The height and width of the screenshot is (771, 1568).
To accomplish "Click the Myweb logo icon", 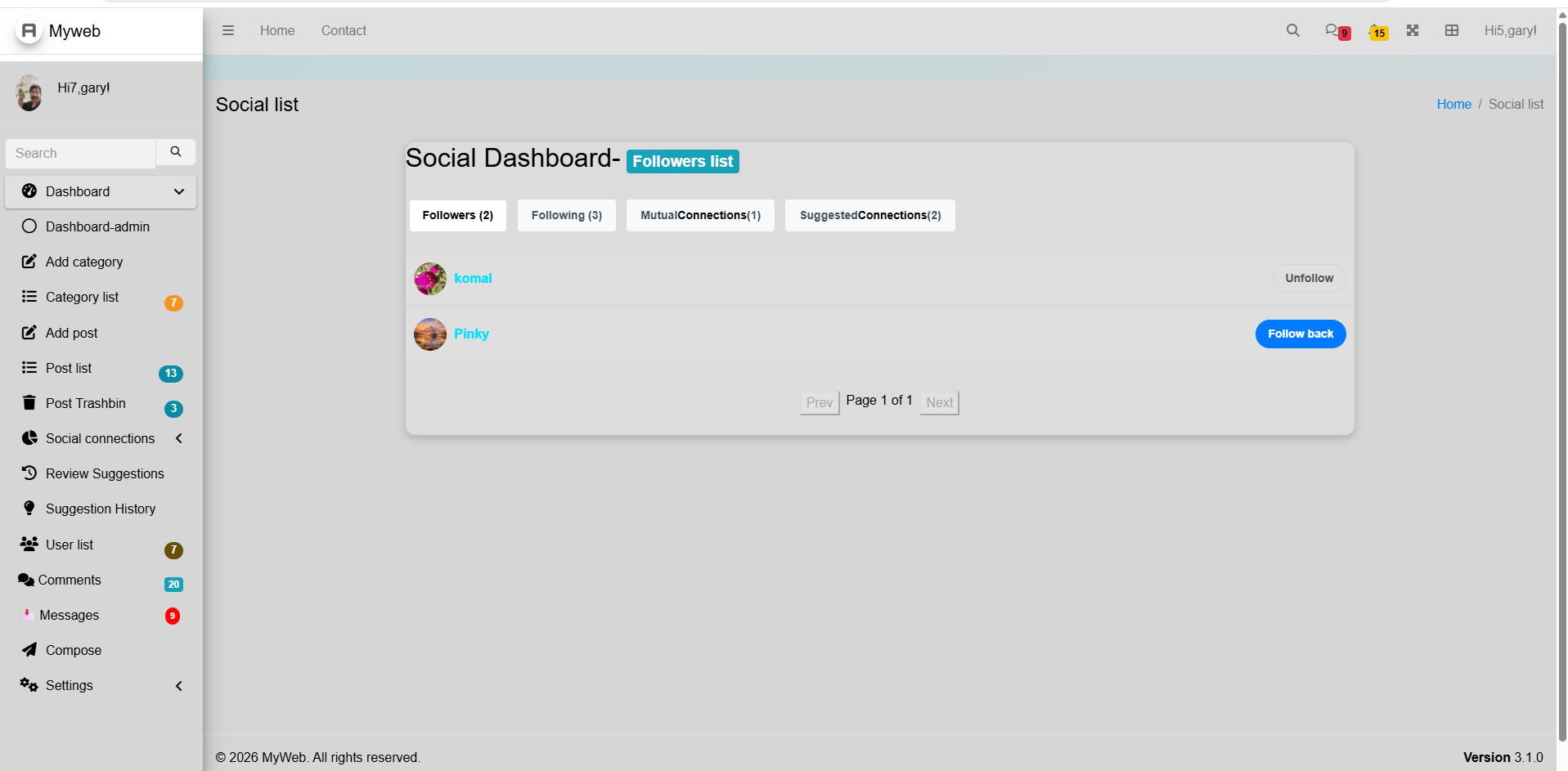I will pyautogui.click(x=29, y=31).
